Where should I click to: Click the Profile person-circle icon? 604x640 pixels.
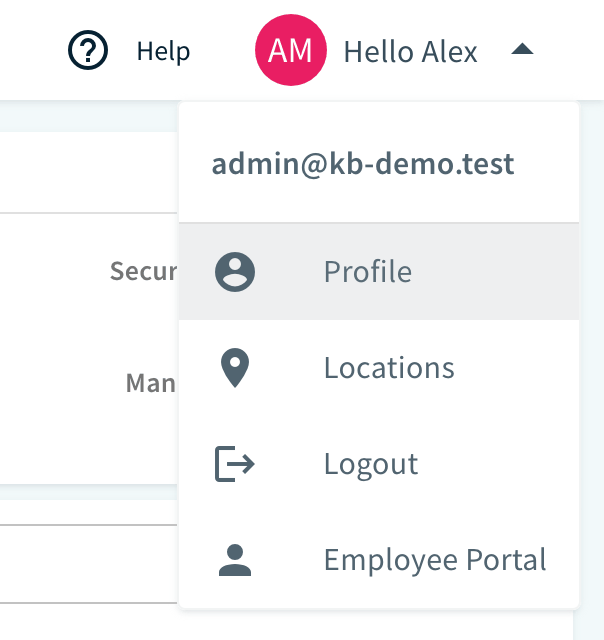pyautogui.click(x=235, y=272)
